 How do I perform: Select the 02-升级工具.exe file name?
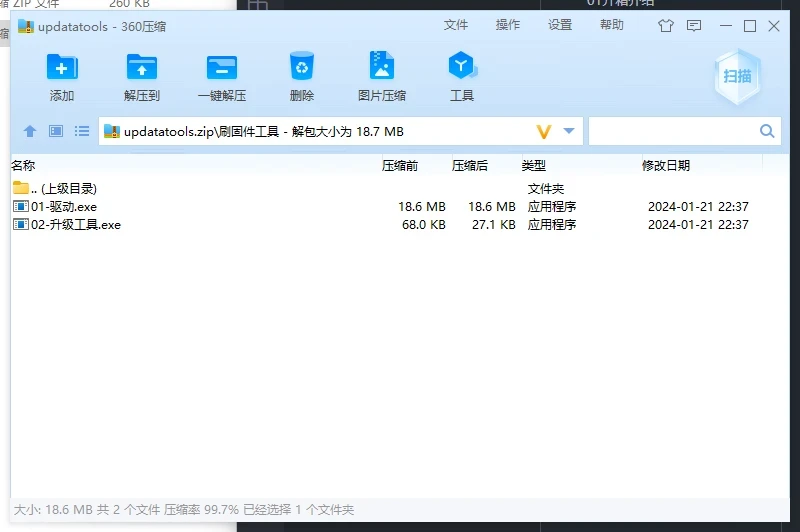pyautogui.click(x=76, y=224)
